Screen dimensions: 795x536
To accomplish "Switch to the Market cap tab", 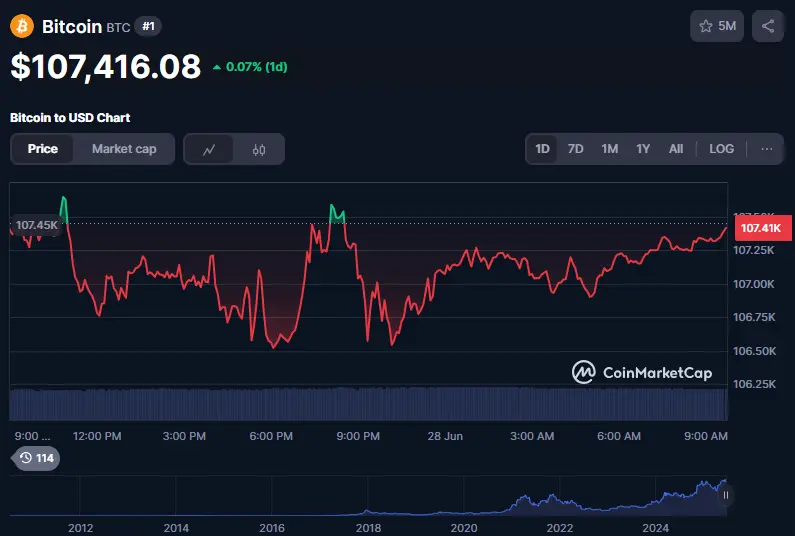I will (124, 149).
